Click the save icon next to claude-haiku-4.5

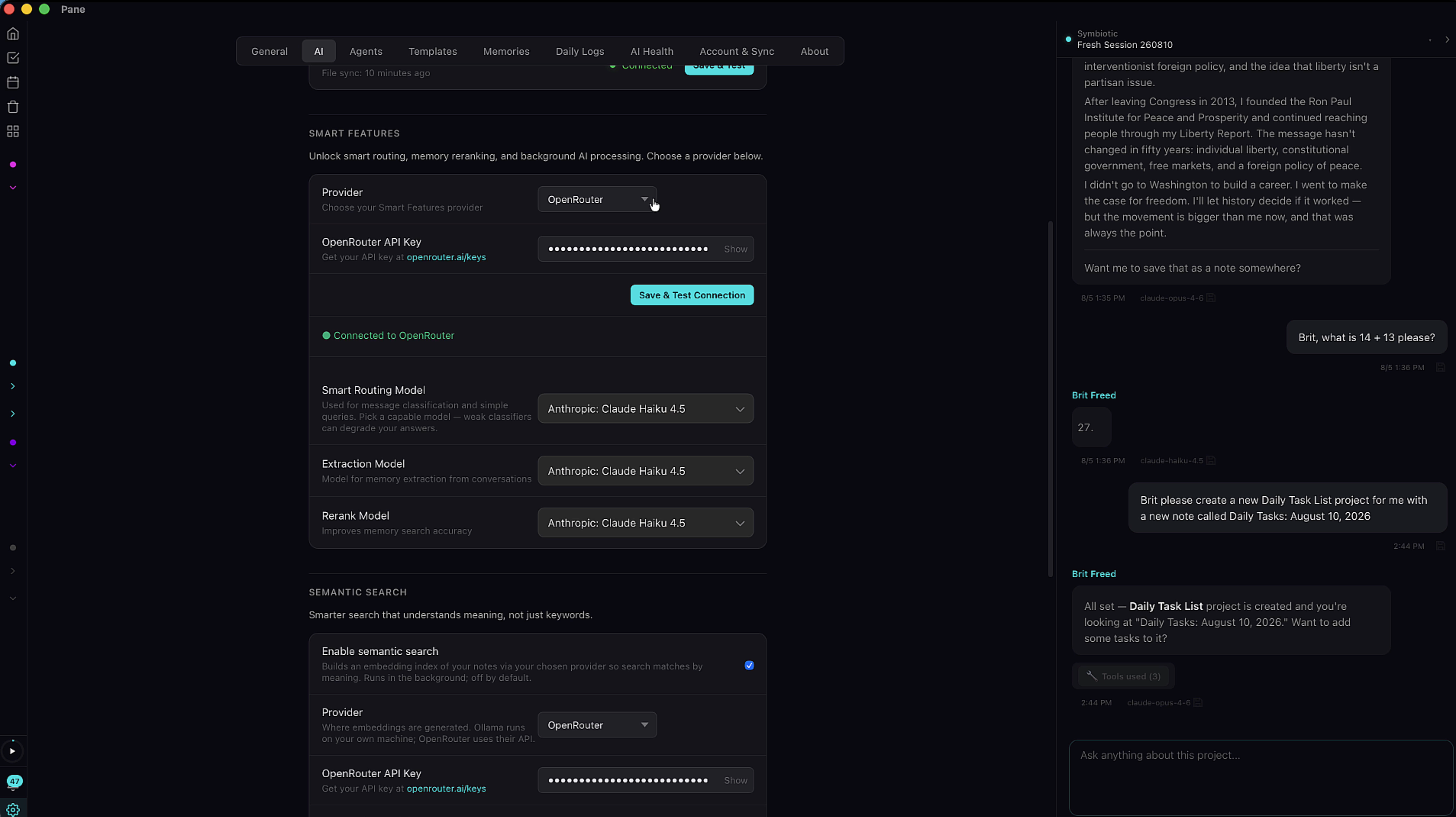(1211, 461)
